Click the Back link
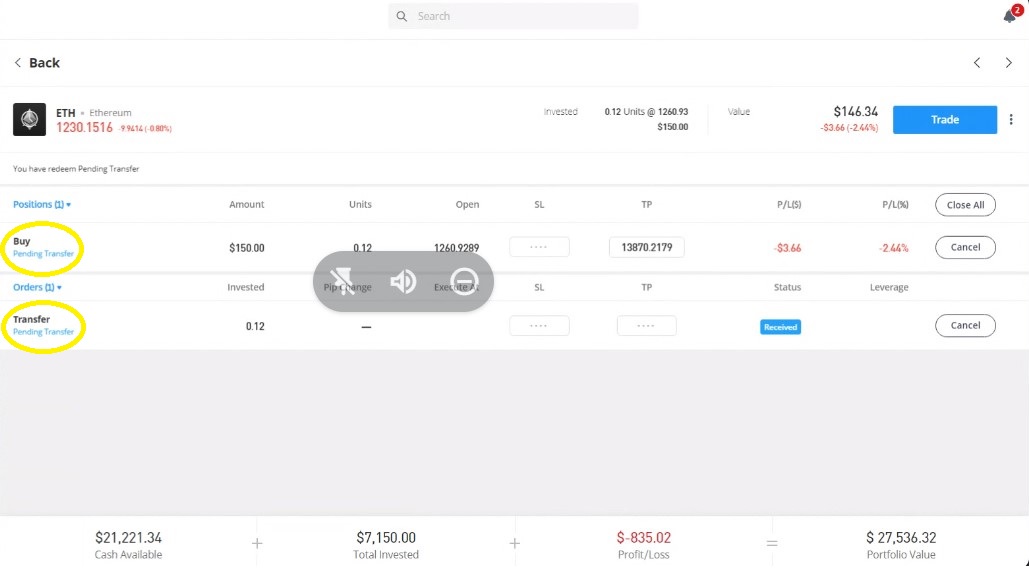Viewport: 1029px width, 576px height. coord(42,62)
